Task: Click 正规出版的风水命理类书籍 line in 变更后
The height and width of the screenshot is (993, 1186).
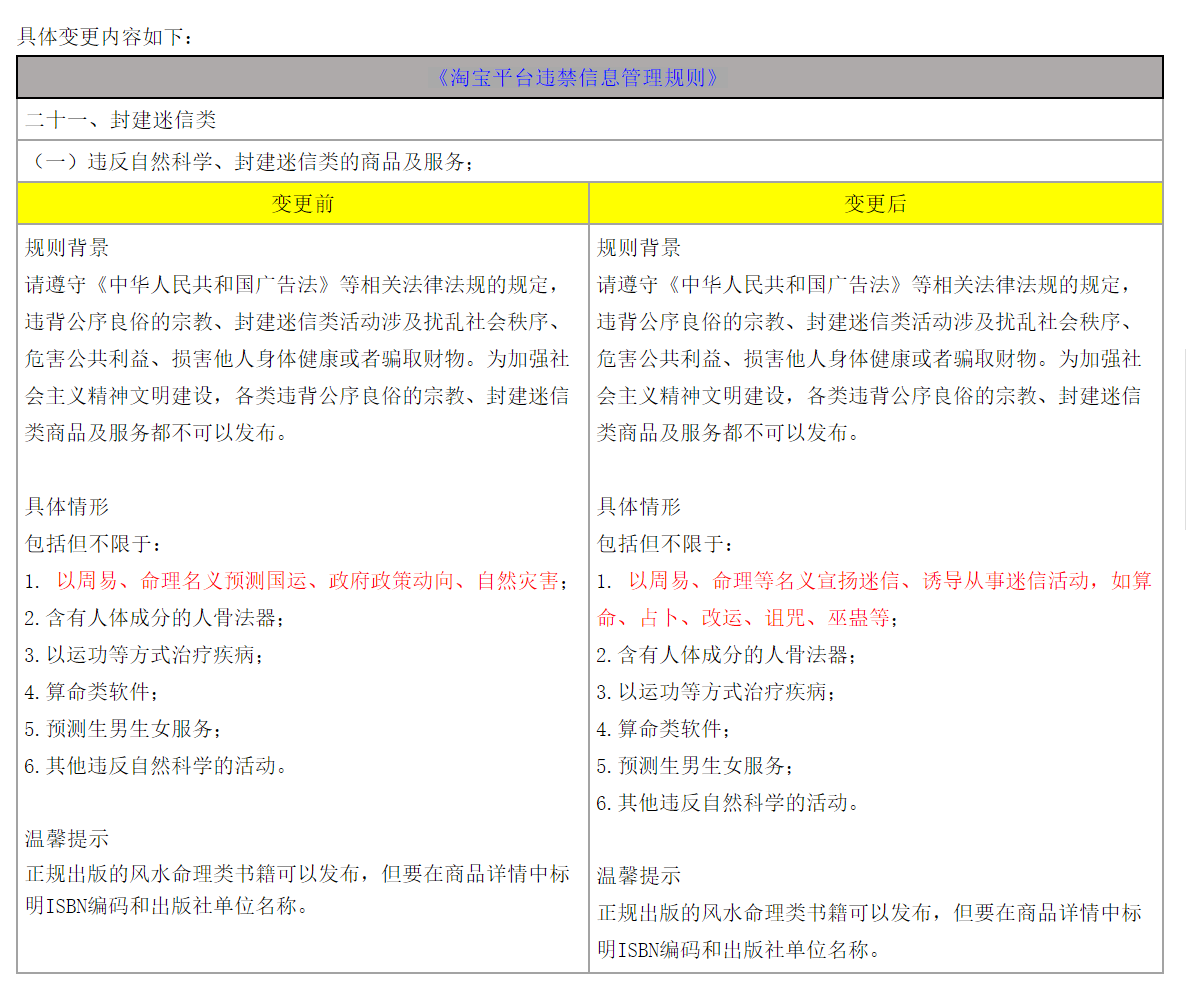Action: [x=869, y=912]
